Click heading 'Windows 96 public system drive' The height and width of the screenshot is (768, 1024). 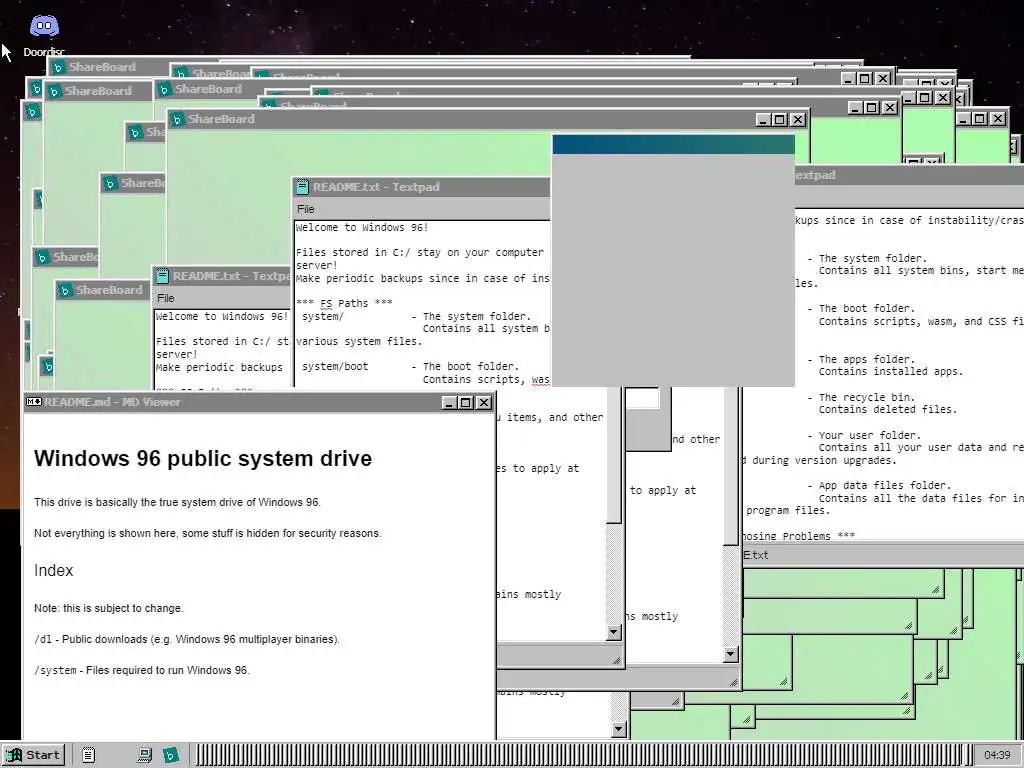coord(203,458)
